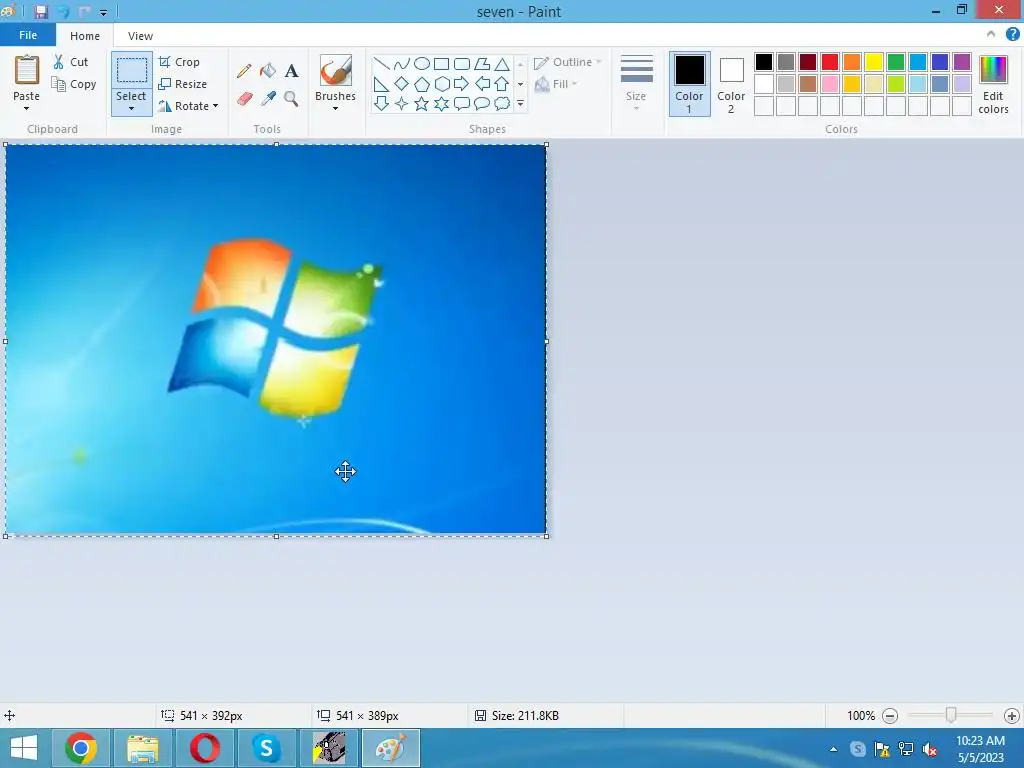1024x768 pixels.
Task: Crop the image to the selection
Action: pos(179,62)
